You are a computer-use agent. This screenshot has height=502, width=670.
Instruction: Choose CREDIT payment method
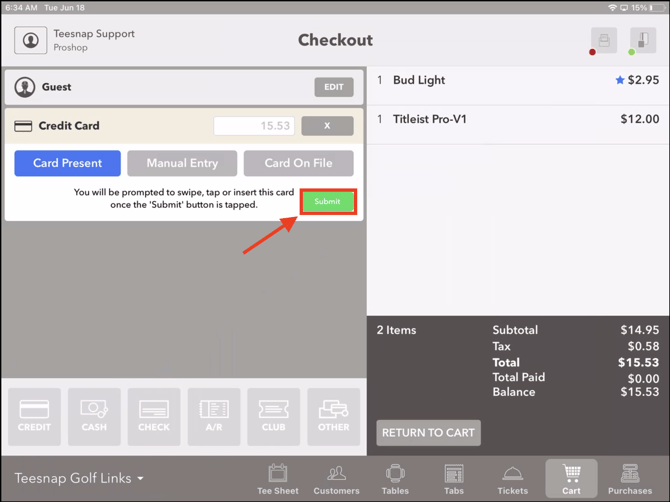coord(34,417)
